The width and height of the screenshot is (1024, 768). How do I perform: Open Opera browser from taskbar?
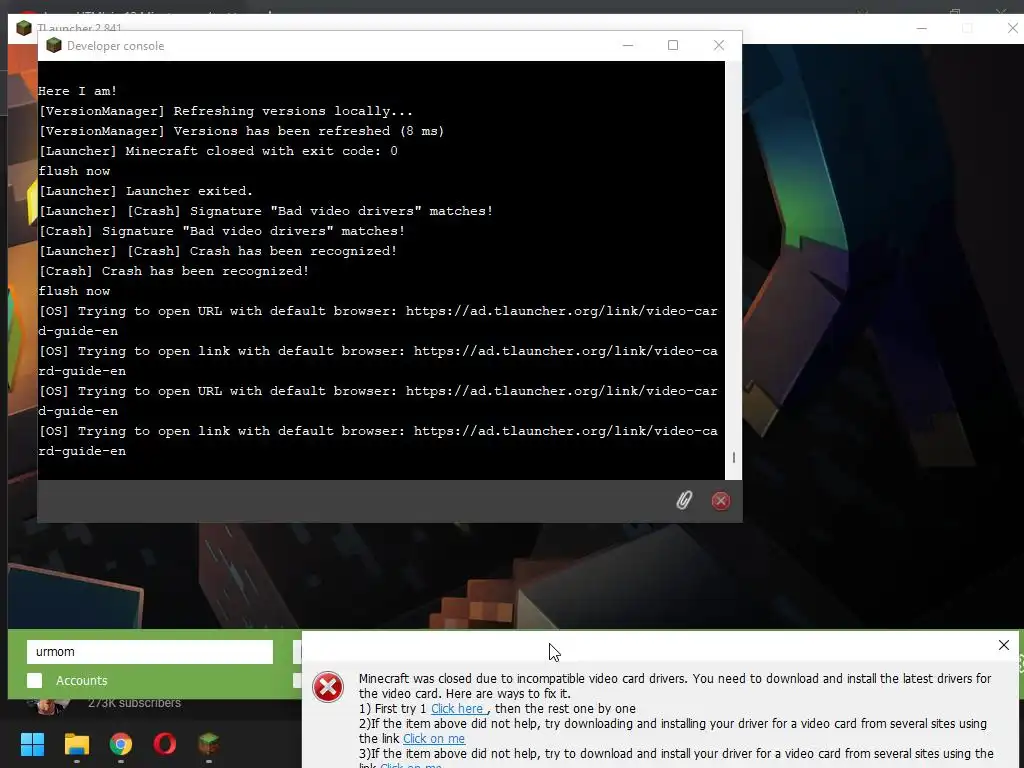165,744
